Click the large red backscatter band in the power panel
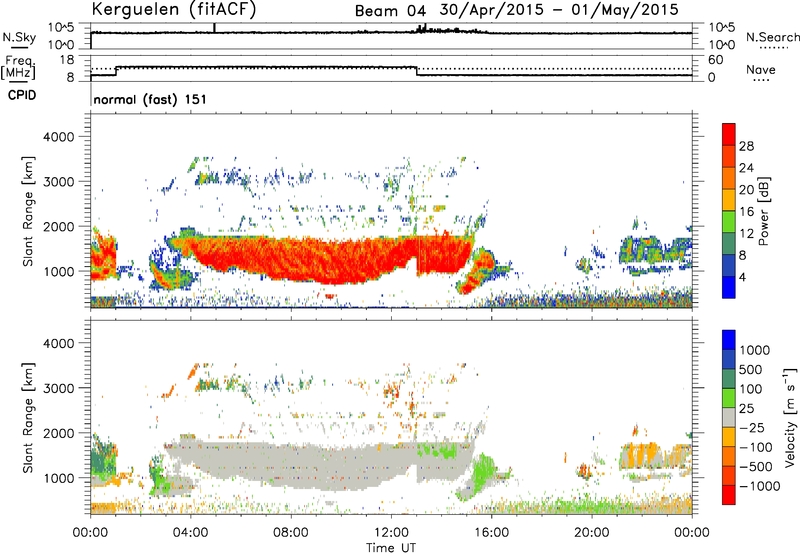This screenshot has height=554, width=800. 332,258
